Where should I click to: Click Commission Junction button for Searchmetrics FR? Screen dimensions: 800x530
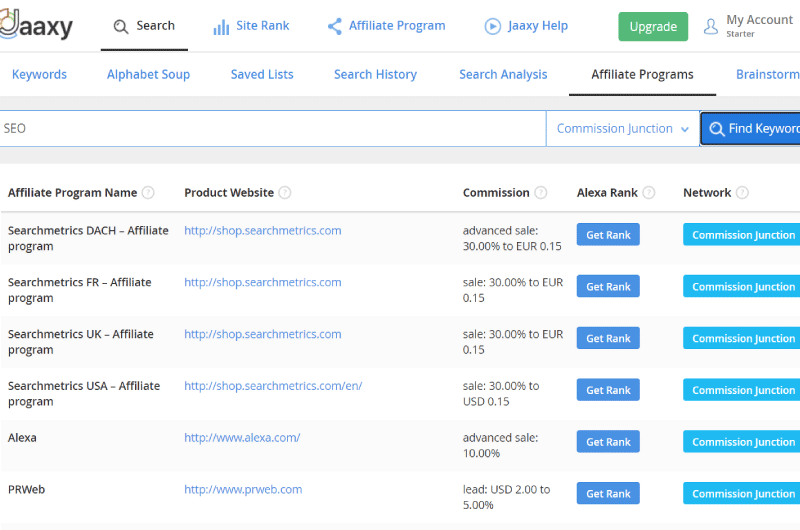pos(742,286)
